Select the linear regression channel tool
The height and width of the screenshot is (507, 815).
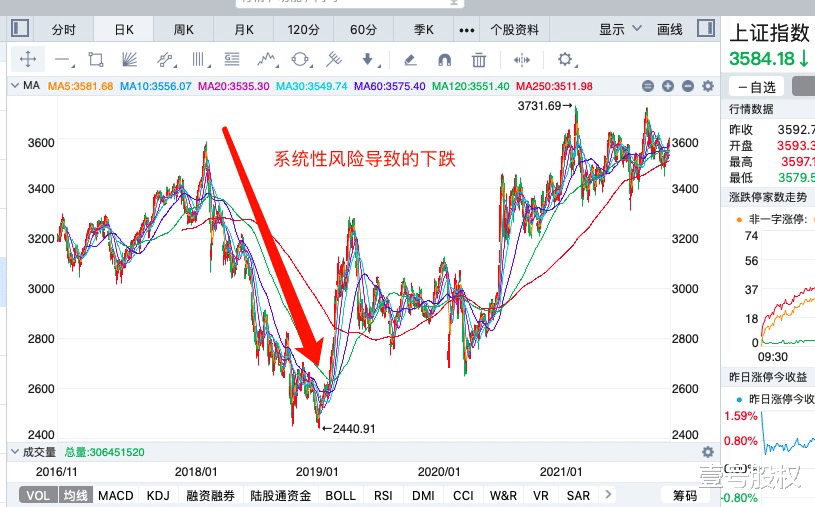[x=165, y=60]
